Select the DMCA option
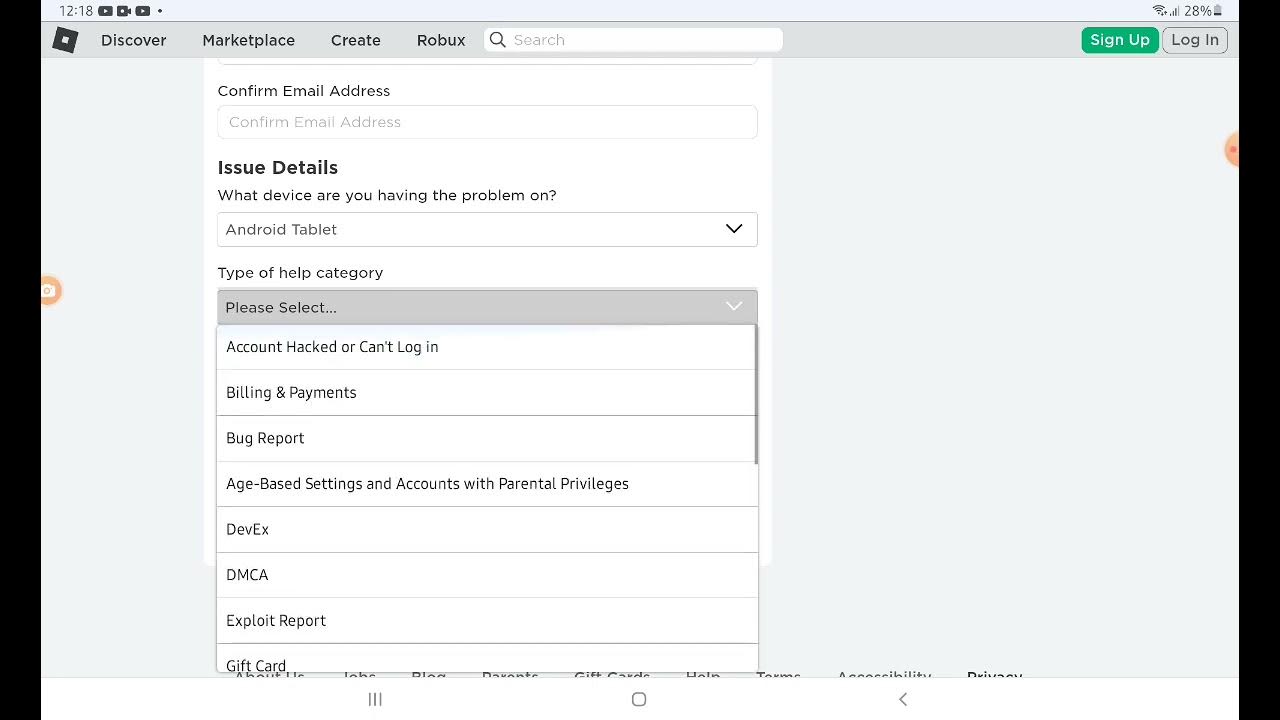Viewport: 1280px width, 720px height. point(247,575)
